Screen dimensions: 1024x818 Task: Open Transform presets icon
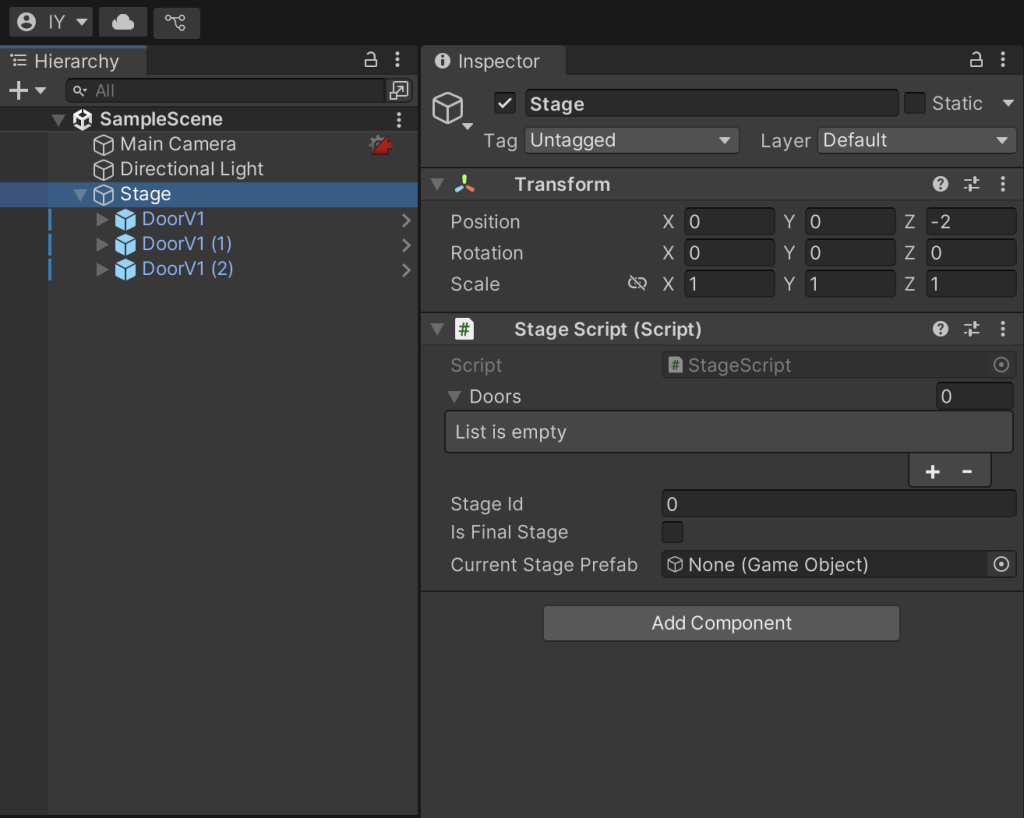[972, 184]
